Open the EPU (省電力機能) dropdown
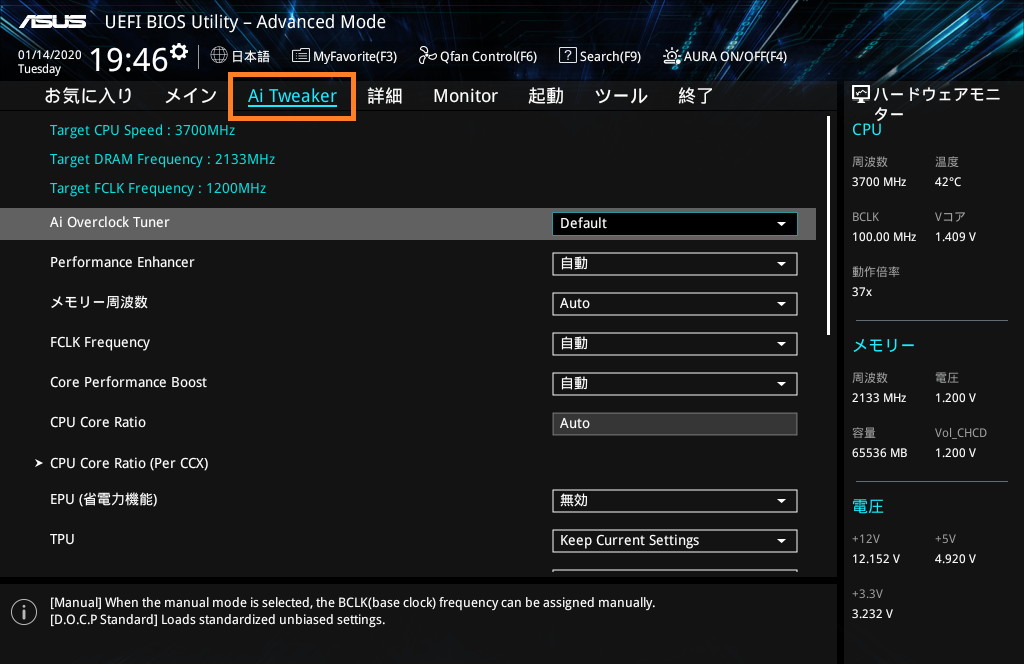Image resolution: width=1024 pixels, height=664 pixels. 675,501
